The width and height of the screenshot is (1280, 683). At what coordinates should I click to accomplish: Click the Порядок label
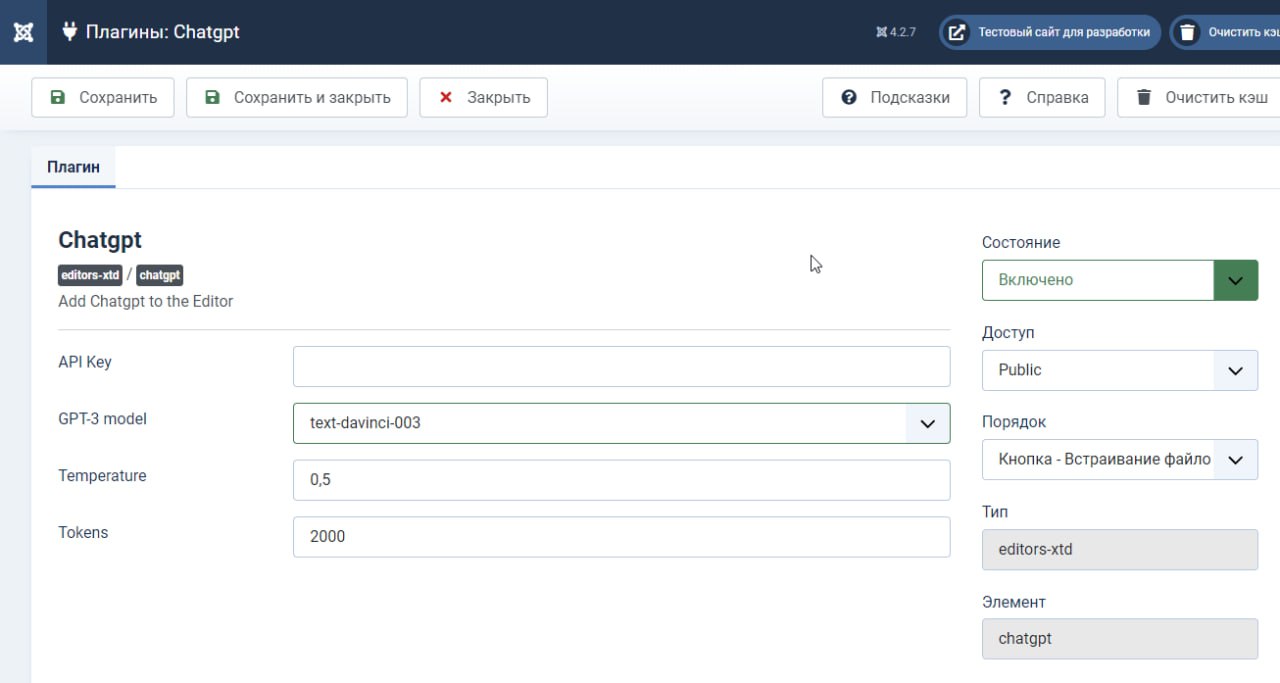(x=1014, y=422)
